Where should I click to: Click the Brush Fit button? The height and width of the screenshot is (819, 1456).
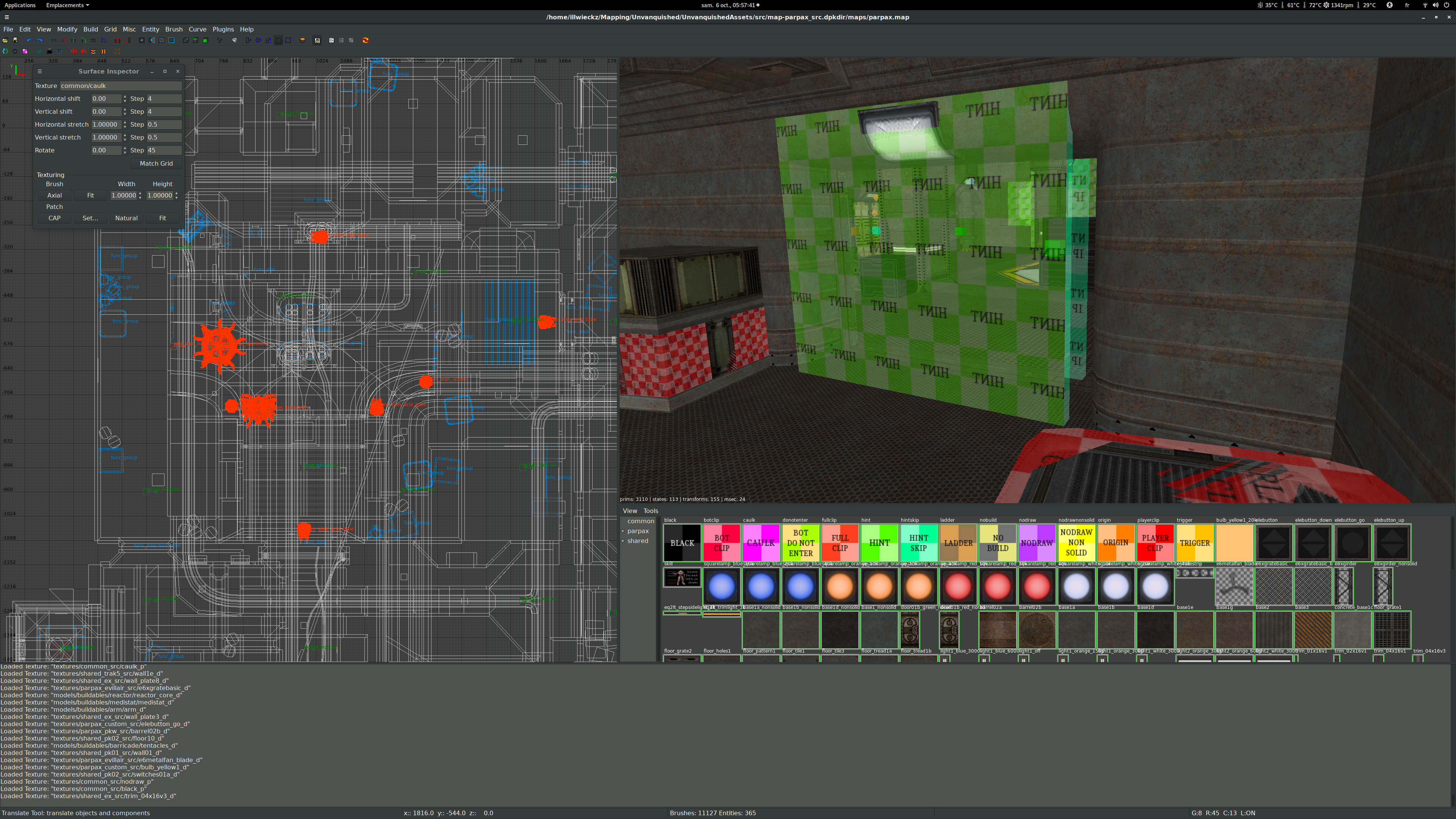pyautogui.click(x=91, y=196)
